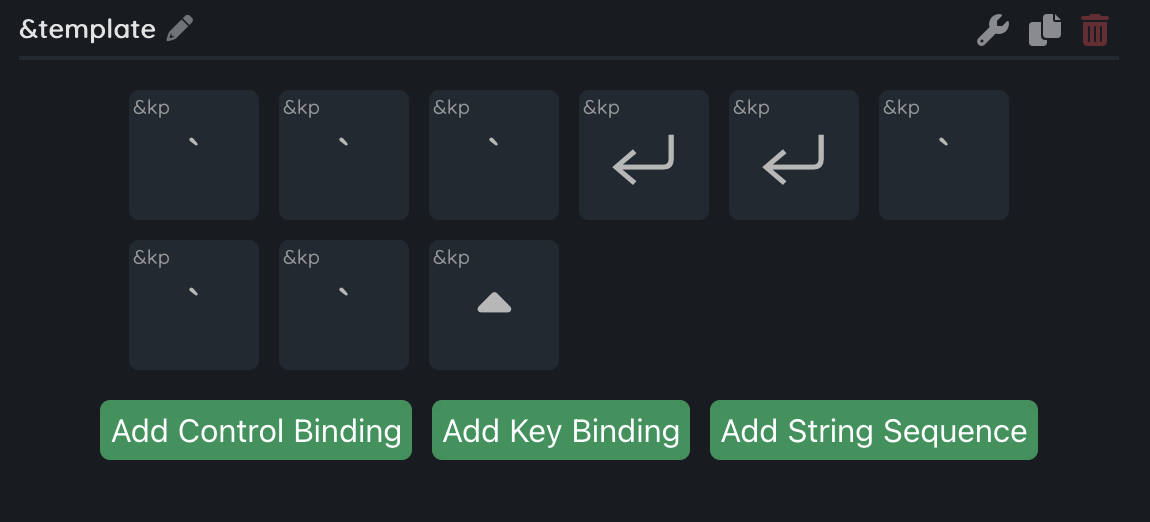Select the backtick tile beside the up arrow key
The width and height of the screenshot is (1150, 522).
point(344,305)
